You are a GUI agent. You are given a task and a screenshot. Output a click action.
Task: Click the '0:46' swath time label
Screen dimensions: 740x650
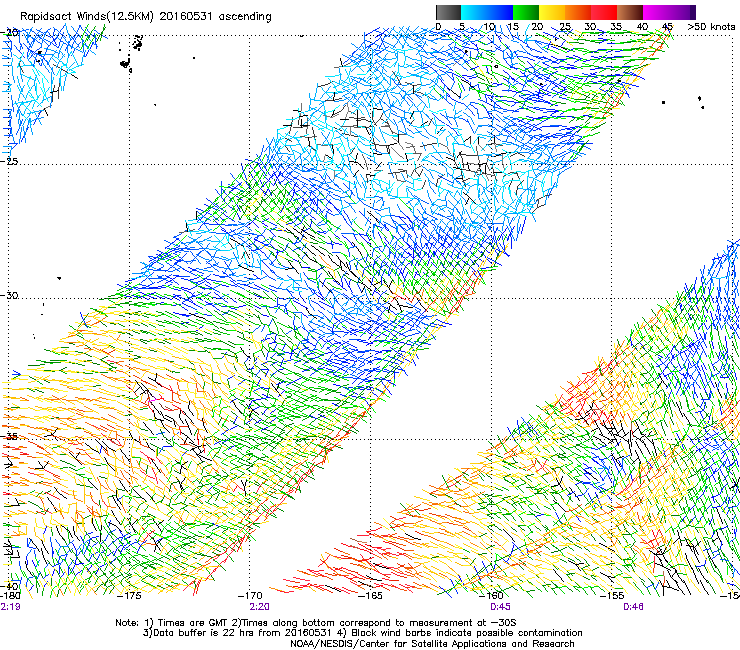(x=633, y=607)
